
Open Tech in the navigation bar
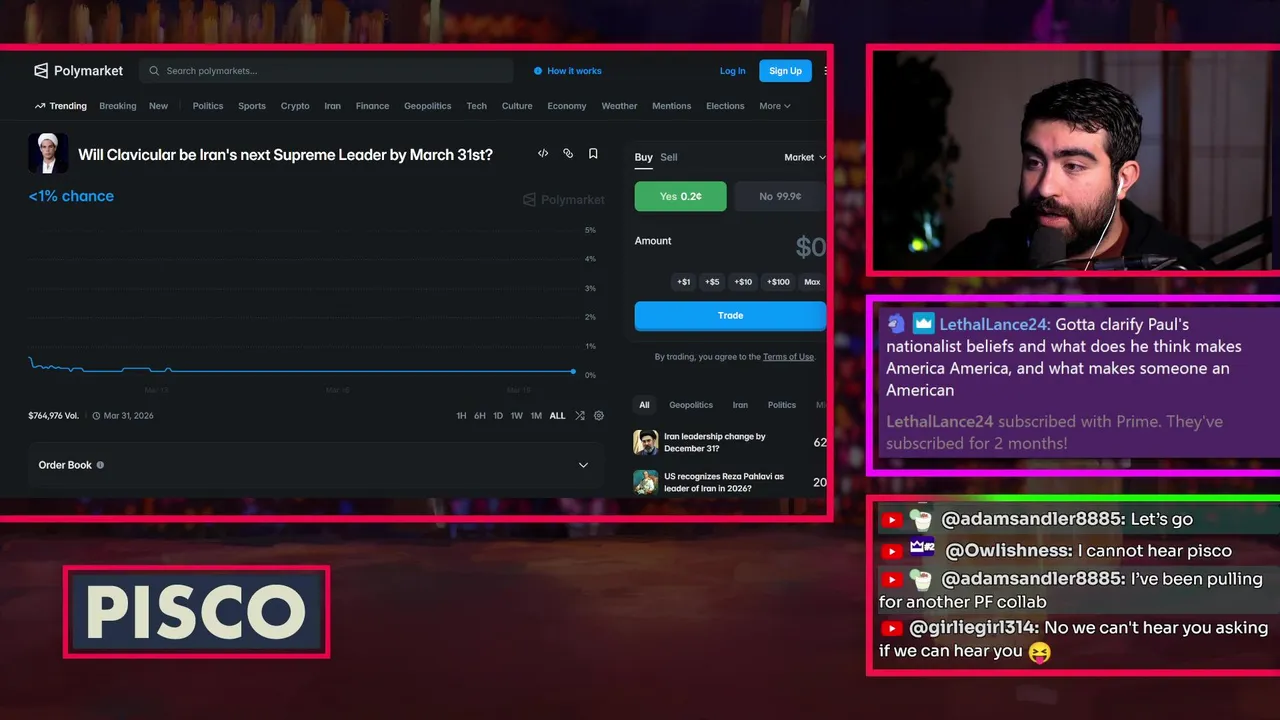[x=477, y=106]
